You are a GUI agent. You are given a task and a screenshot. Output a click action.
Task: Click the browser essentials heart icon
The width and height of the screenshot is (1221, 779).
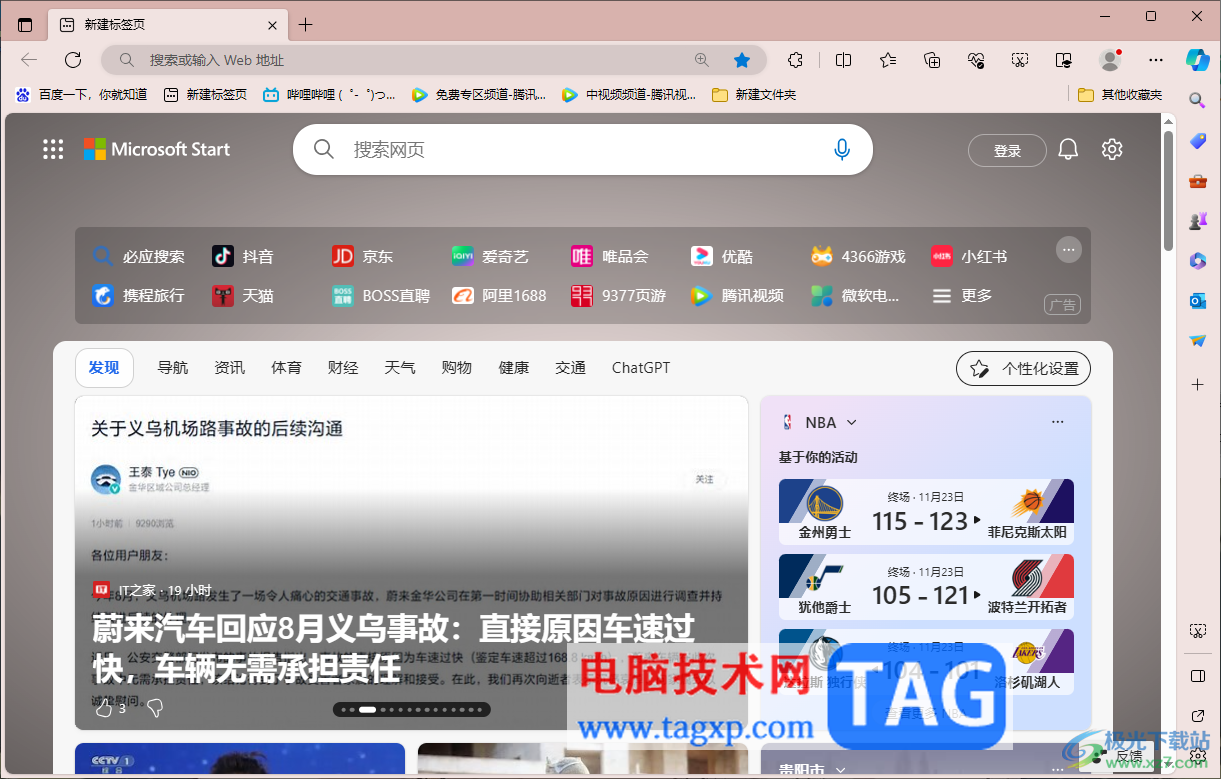(x=977, y=60)
